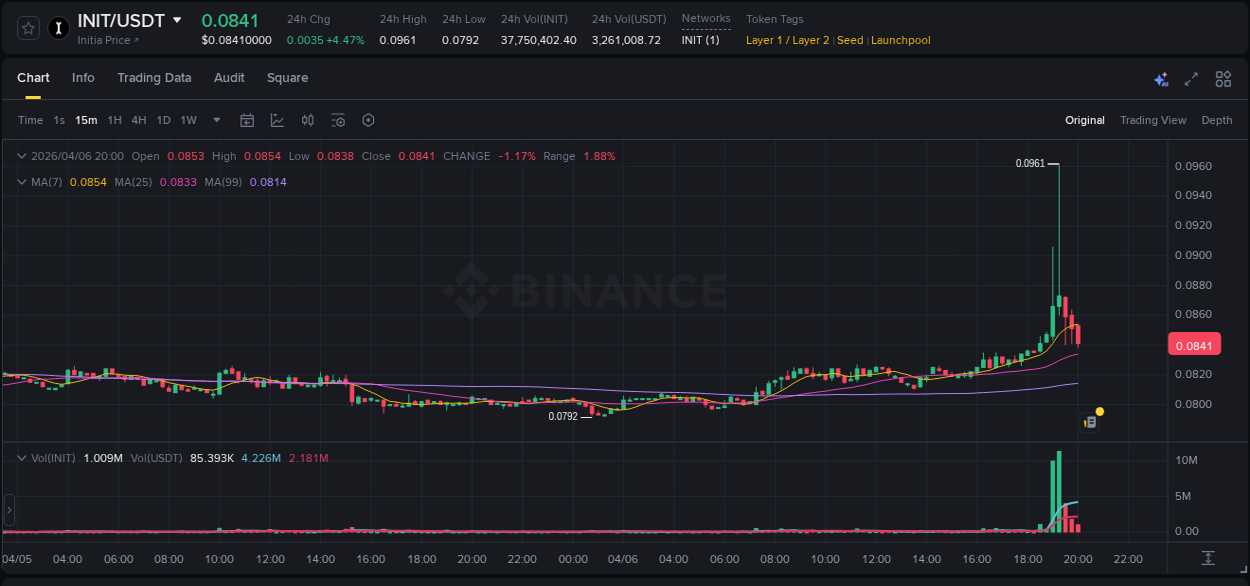This screenshot has height=586, width=1250.
Task: Open candlestick chart style icon
Action: coord(308,120)
